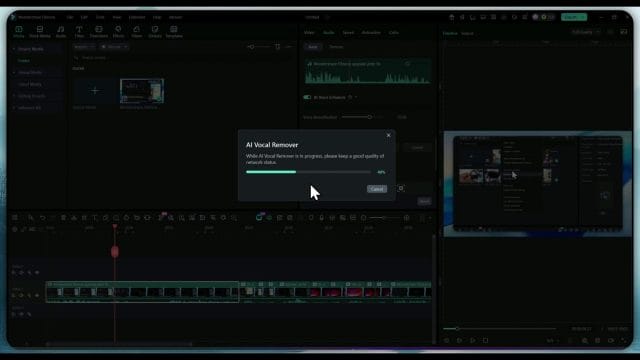Click the preview volume icon

pyautogui.click(x=611, y=340)
